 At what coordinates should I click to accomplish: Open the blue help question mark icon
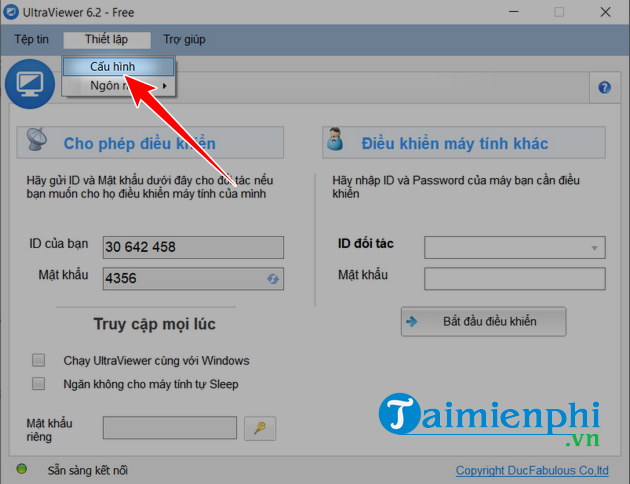coord(604,88)
